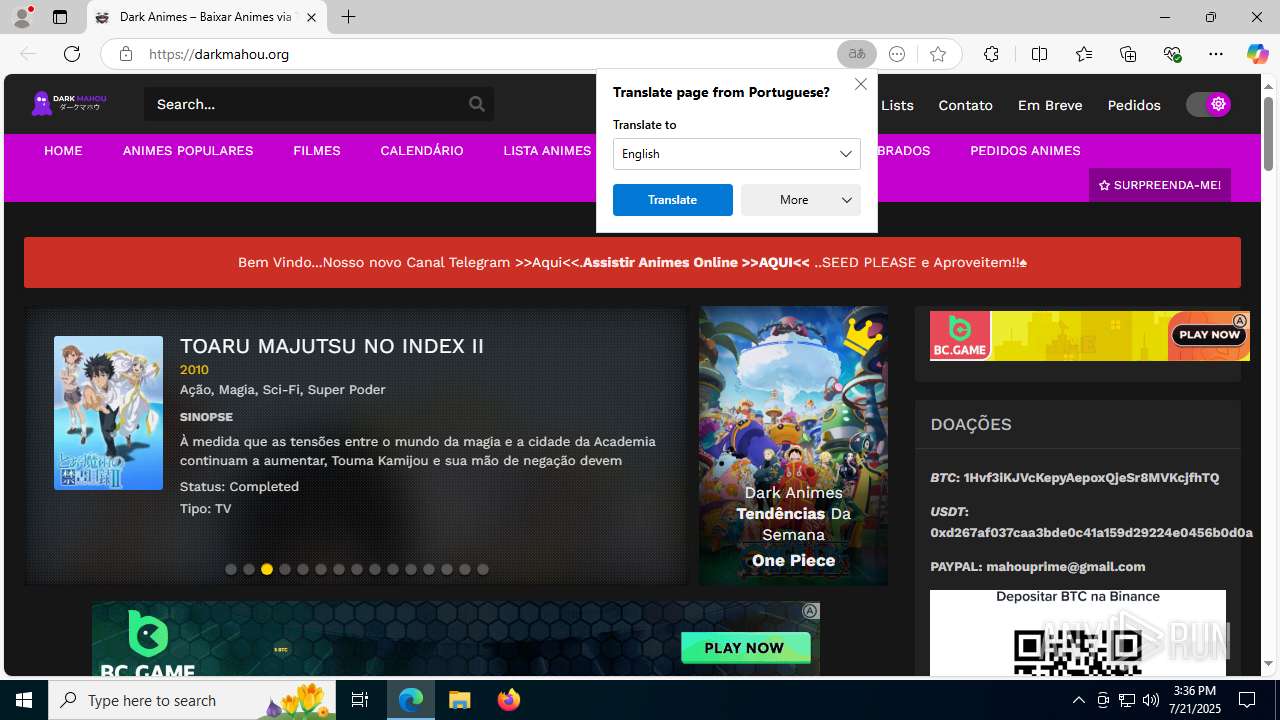Click the Pedidos top link
The width and height of the screenshot is (1280, 720).
(1134, 105)
